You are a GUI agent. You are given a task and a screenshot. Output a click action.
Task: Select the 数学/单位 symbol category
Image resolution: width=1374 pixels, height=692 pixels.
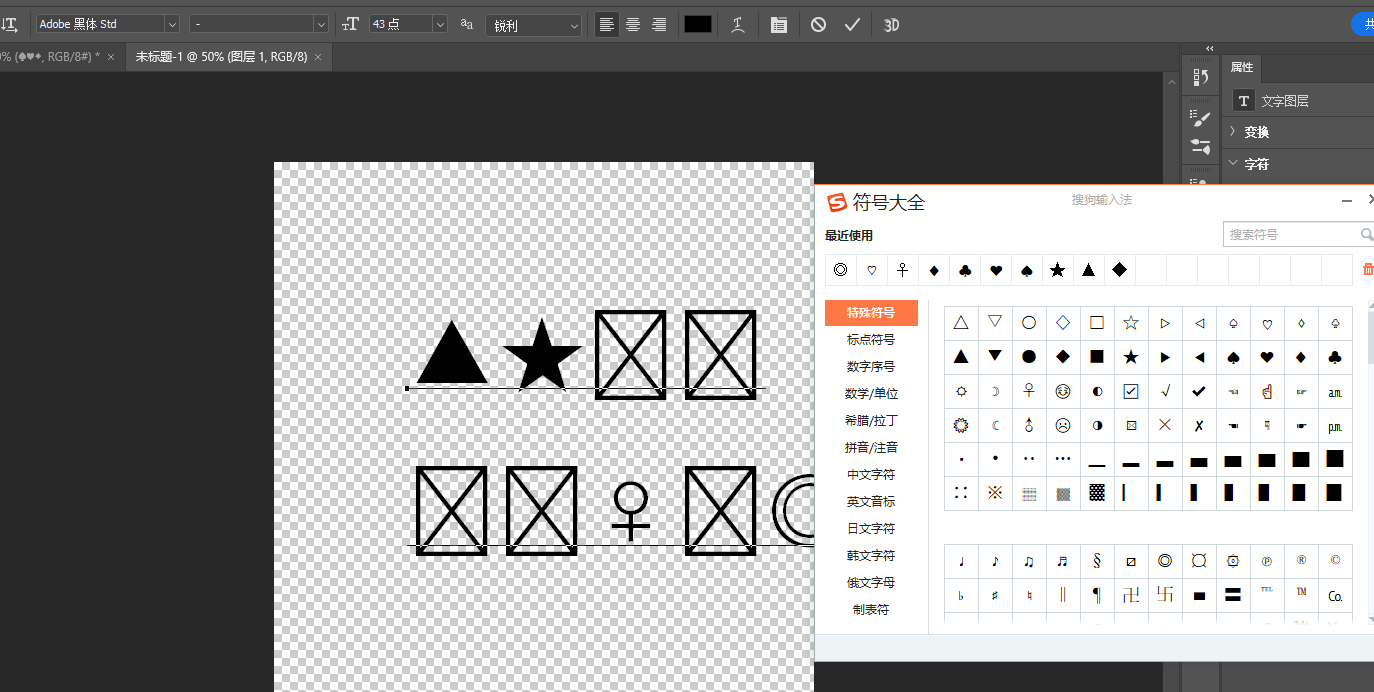point(871,394)
